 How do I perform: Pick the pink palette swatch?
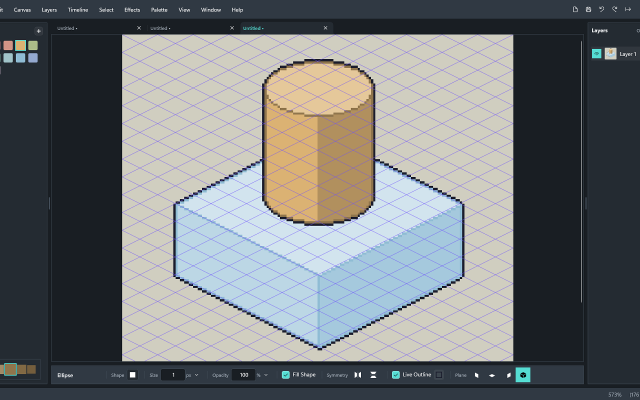point(8,45)
